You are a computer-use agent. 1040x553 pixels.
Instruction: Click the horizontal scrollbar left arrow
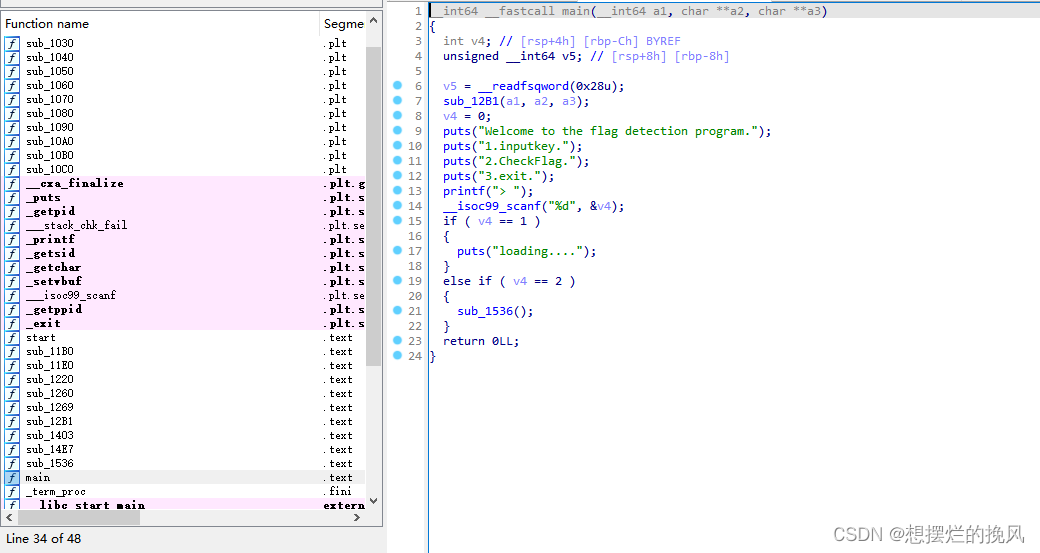(x=9, y=517)
